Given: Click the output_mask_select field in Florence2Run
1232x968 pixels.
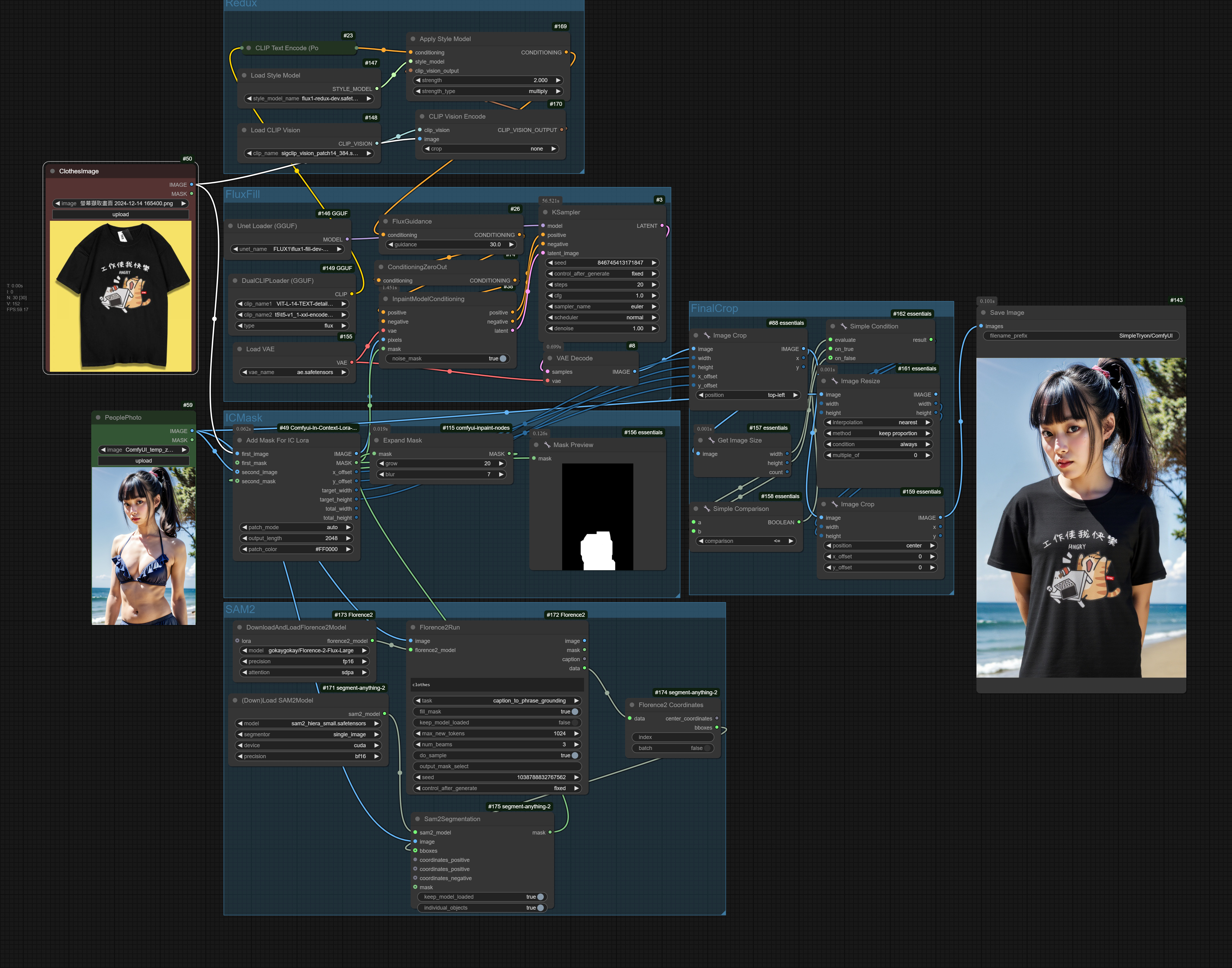Looking at the screenshot, I should coord(498,767).
